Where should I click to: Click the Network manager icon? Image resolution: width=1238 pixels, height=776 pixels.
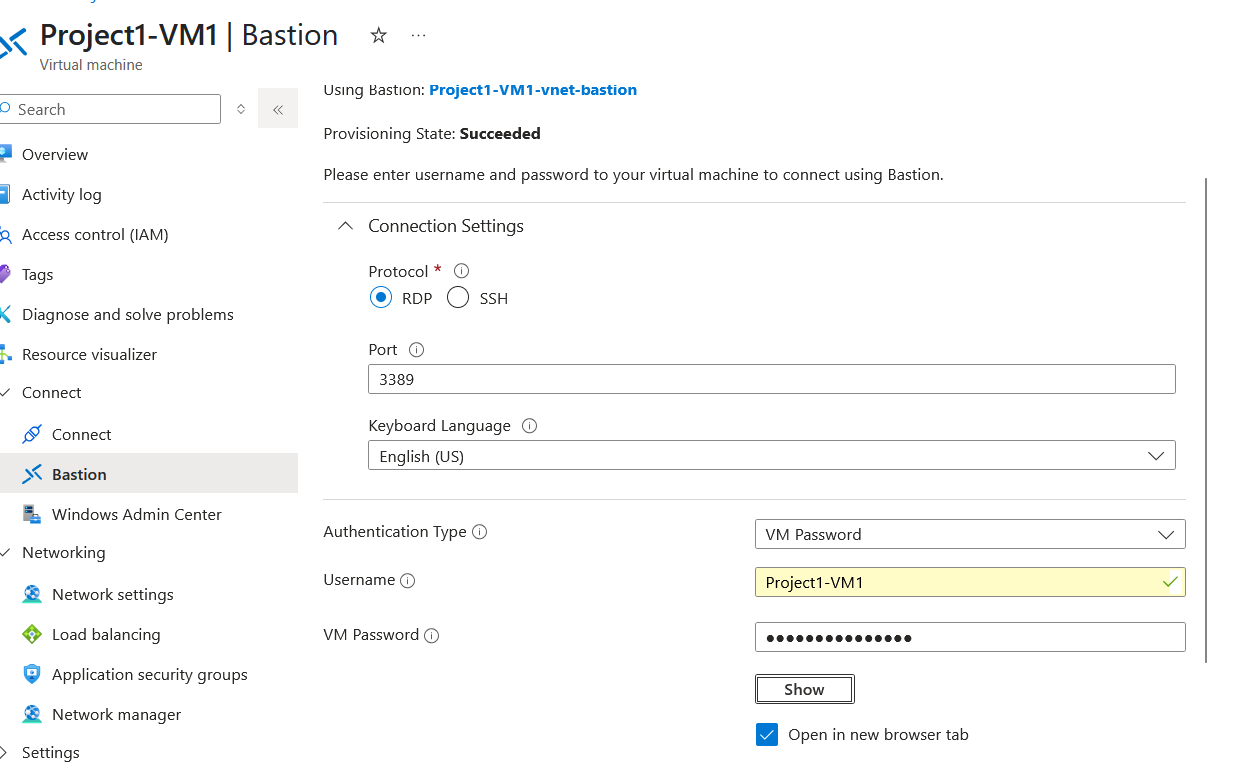click(x=32, y=714)
